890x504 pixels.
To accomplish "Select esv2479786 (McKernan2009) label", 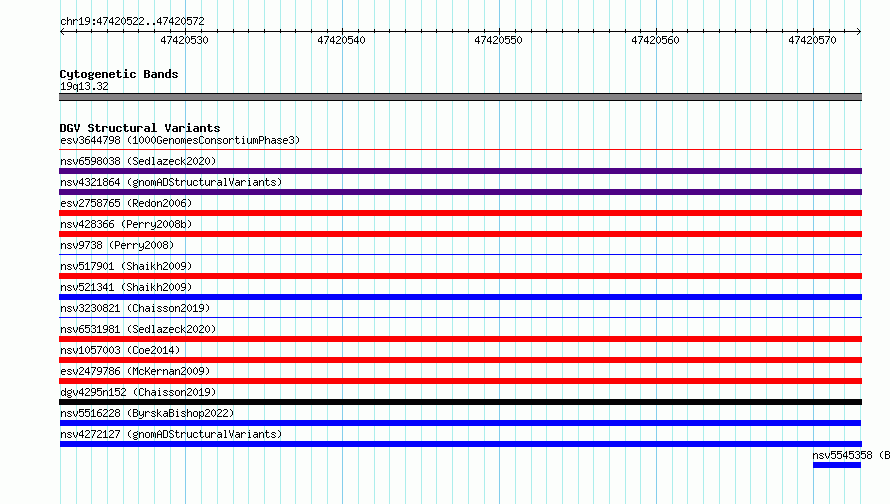I will coord(135,371).
